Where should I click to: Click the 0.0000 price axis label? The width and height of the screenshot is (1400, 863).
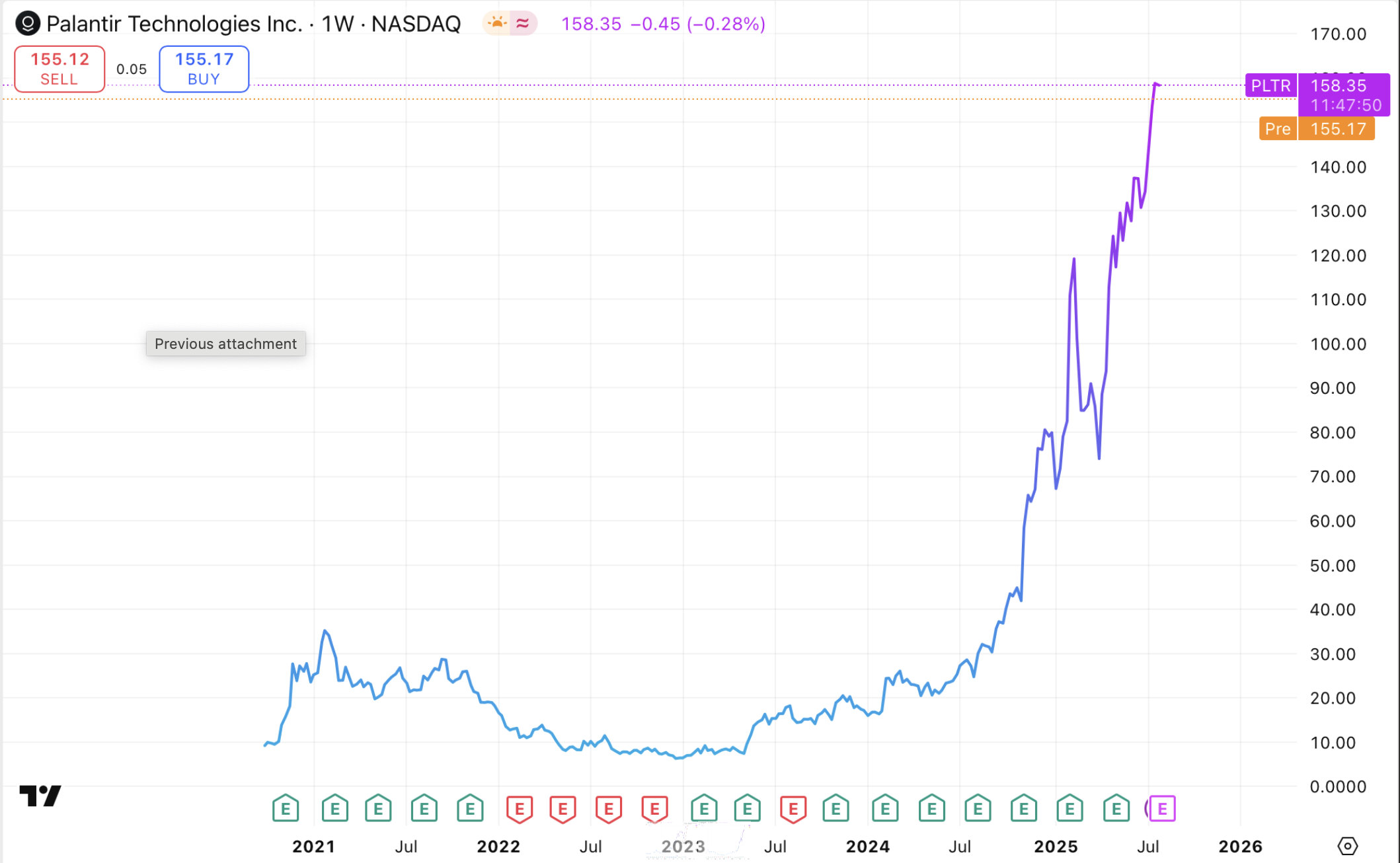pos(1338,787)
